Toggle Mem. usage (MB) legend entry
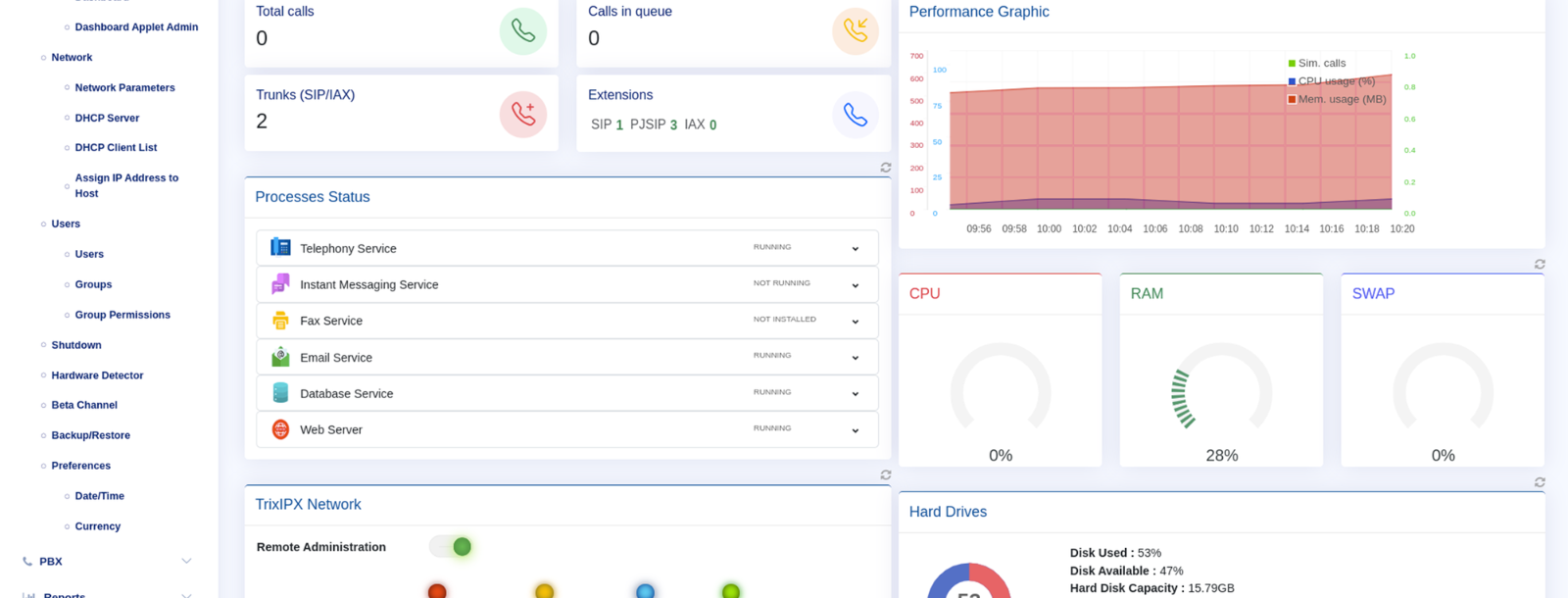This screenshot has height=598, width=1568. [1340, 99]
